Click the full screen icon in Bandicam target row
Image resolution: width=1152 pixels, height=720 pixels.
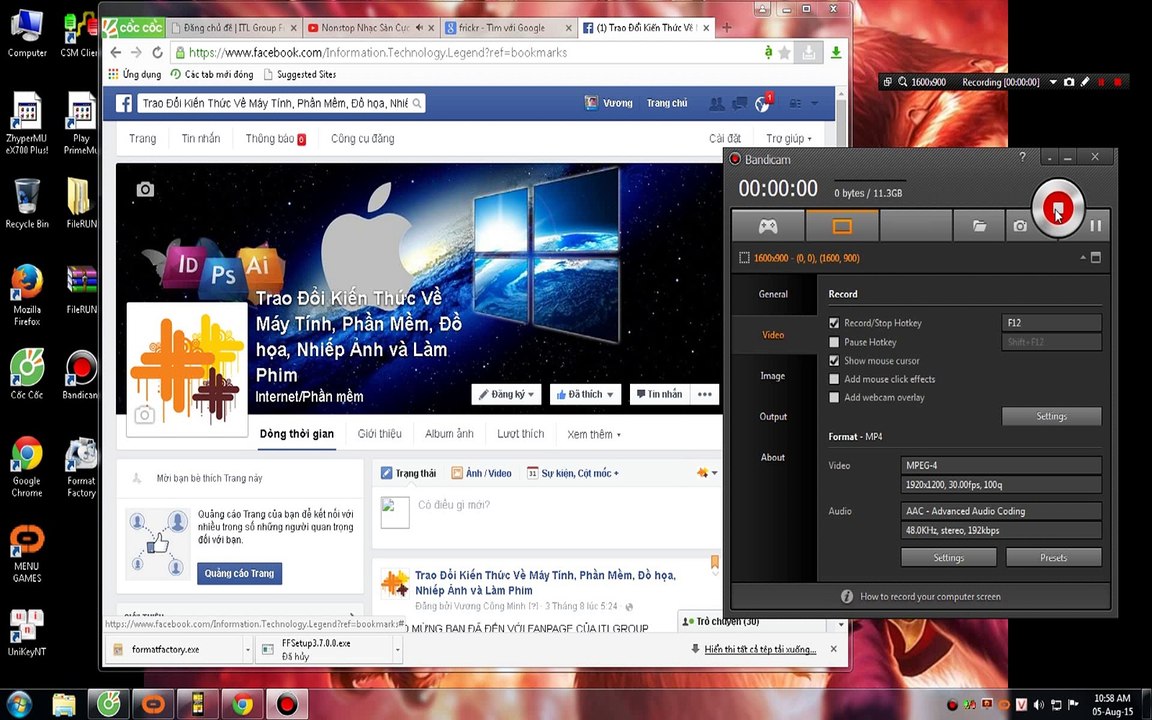pyautogui.click(x=1096, y=258)
